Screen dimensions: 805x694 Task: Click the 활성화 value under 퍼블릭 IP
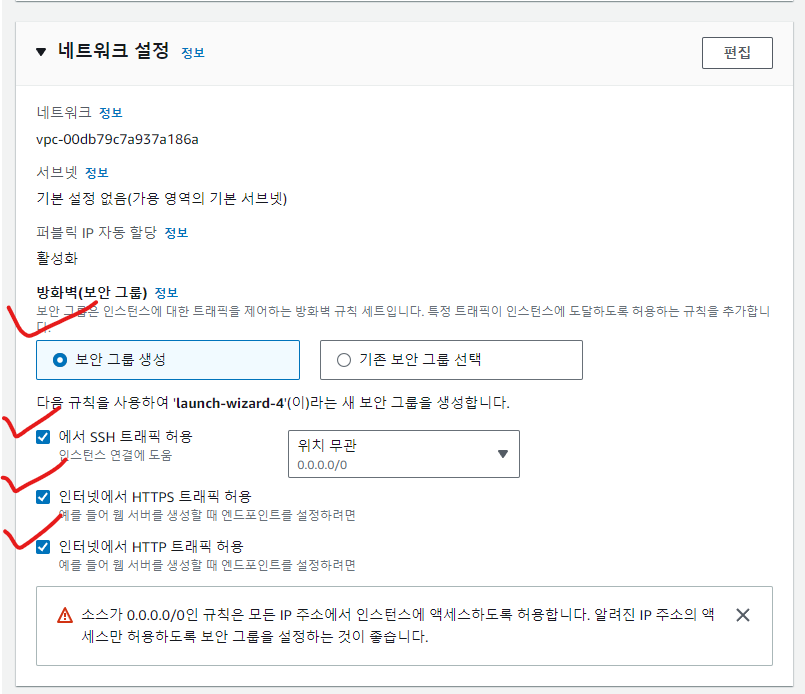(x=57, y=258)
